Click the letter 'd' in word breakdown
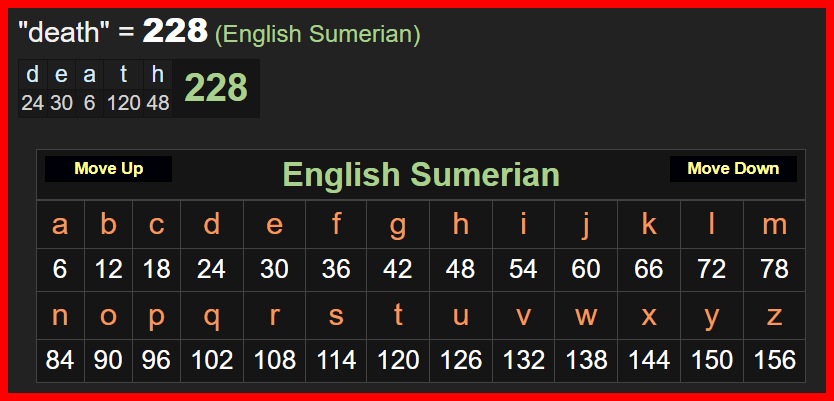Image resolution: width=834 pixels, height=401 pixels. [x=32, y=74]
